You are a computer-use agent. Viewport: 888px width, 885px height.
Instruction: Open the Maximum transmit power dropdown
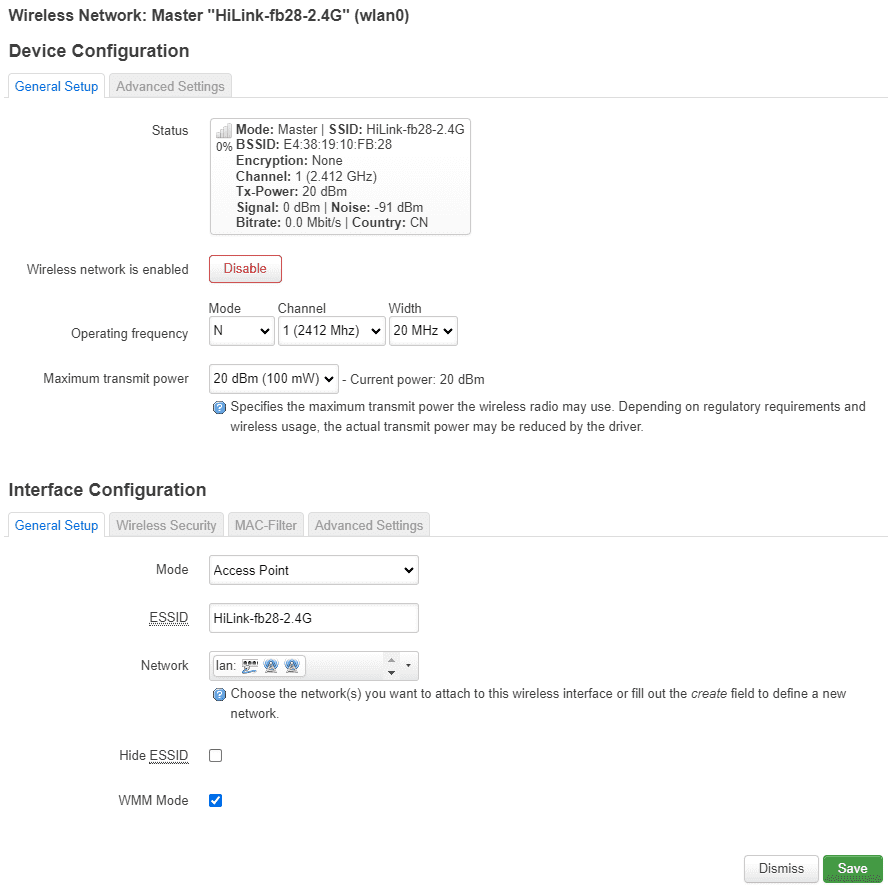[274, 380]
